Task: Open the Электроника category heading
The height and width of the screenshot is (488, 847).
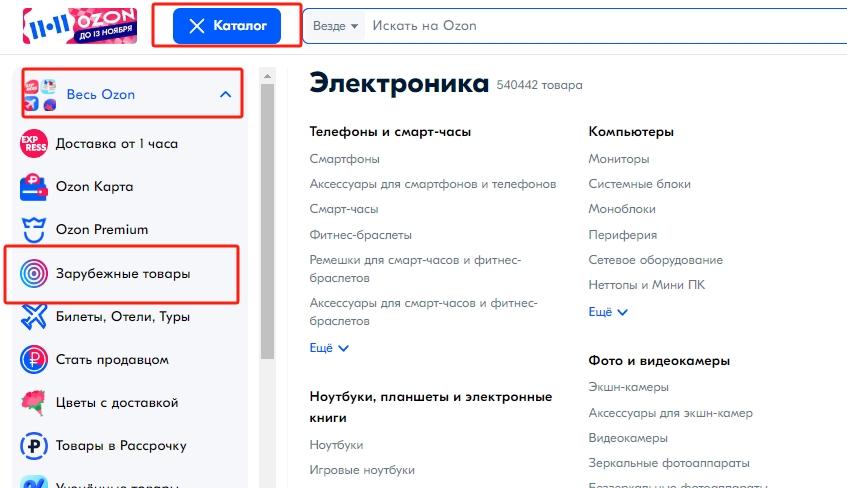Action: 399,84
